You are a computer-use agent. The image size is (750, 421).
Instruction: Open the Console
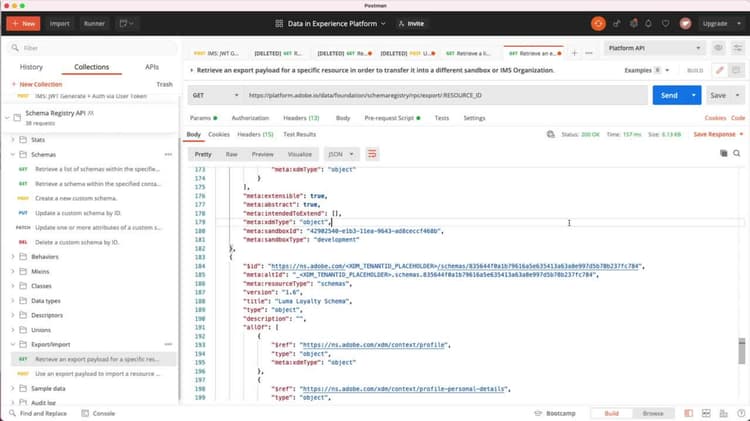click(99, 413)
